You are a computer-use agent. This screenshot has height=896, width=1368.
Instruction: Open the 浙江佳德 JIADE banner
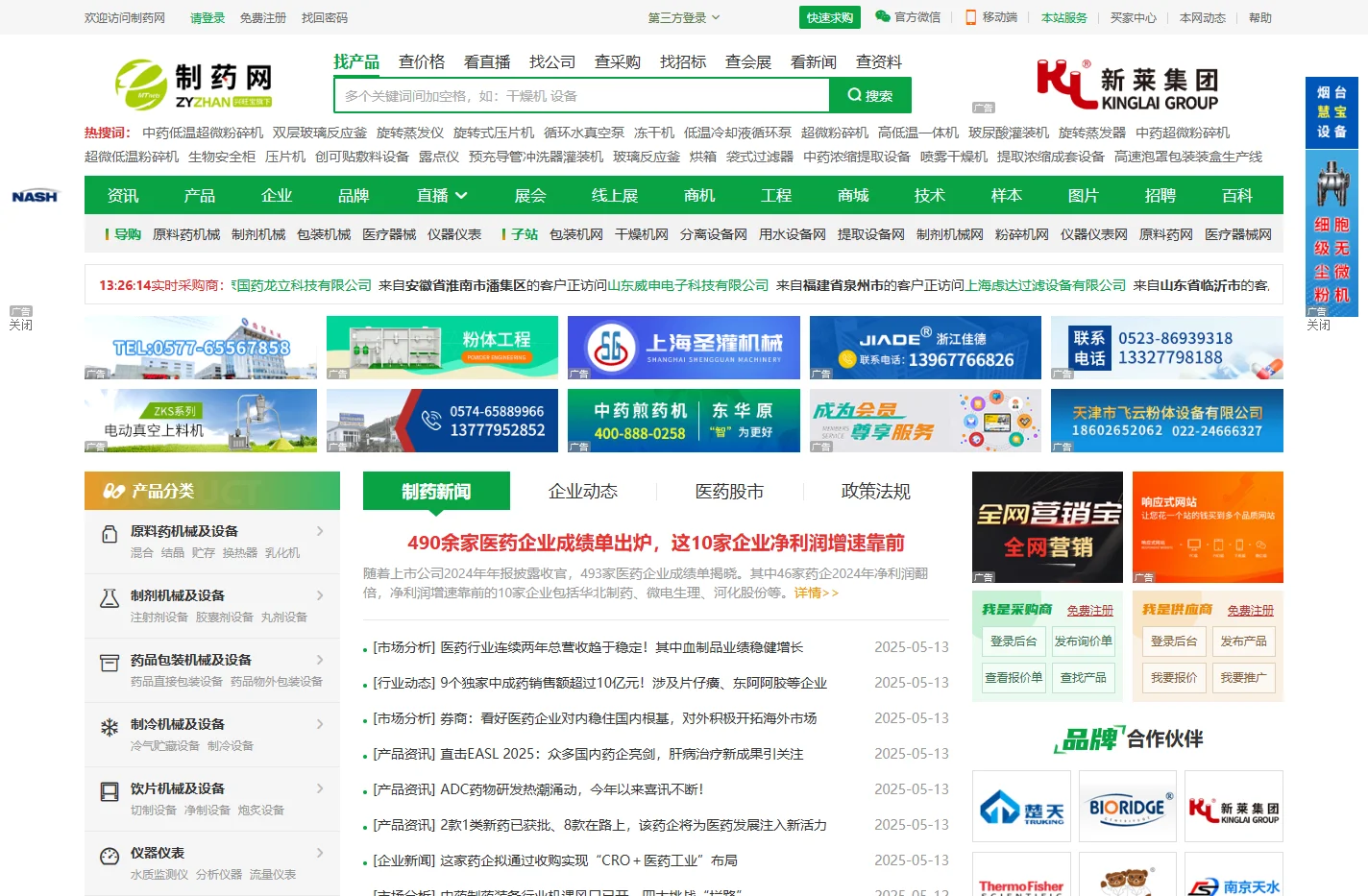click(925, 348)
